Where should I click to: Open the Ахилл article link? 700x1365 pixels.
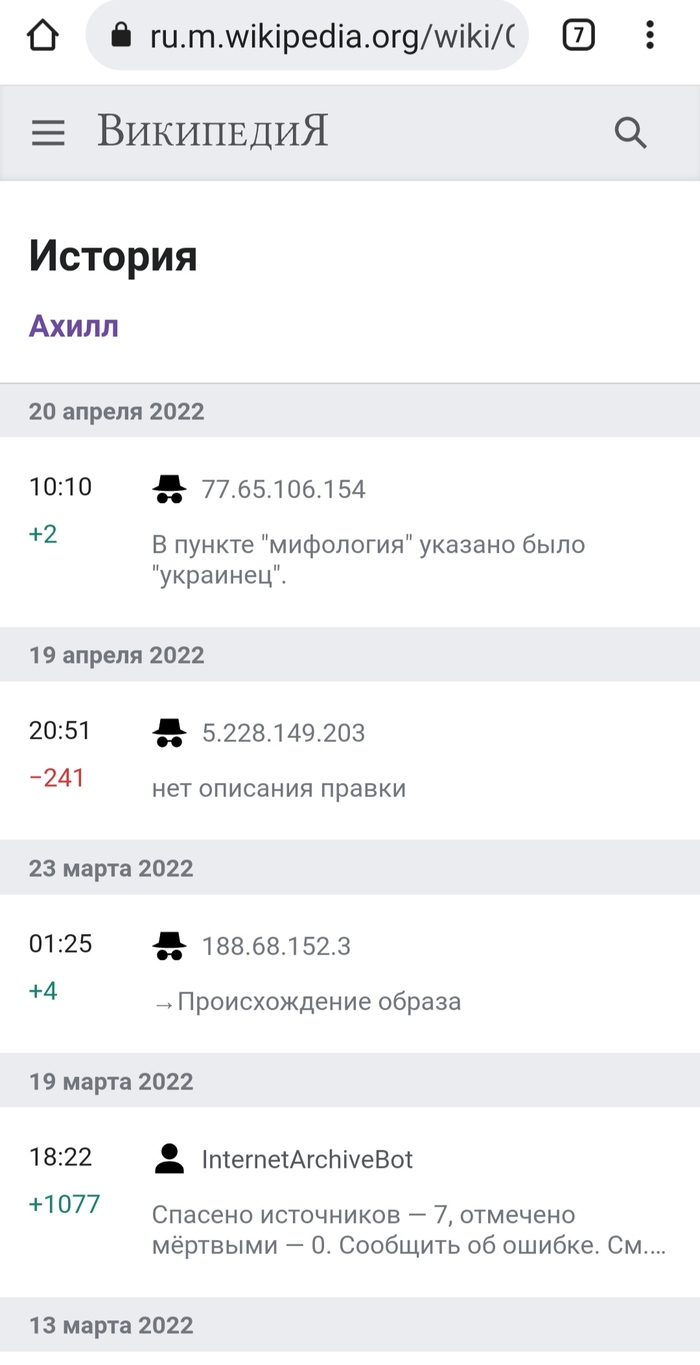74,326
